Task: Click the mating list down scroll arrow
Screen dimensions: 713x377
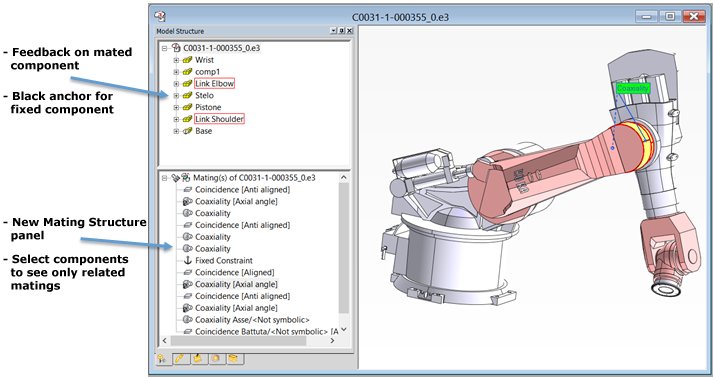Action: [x=344, y=329]
